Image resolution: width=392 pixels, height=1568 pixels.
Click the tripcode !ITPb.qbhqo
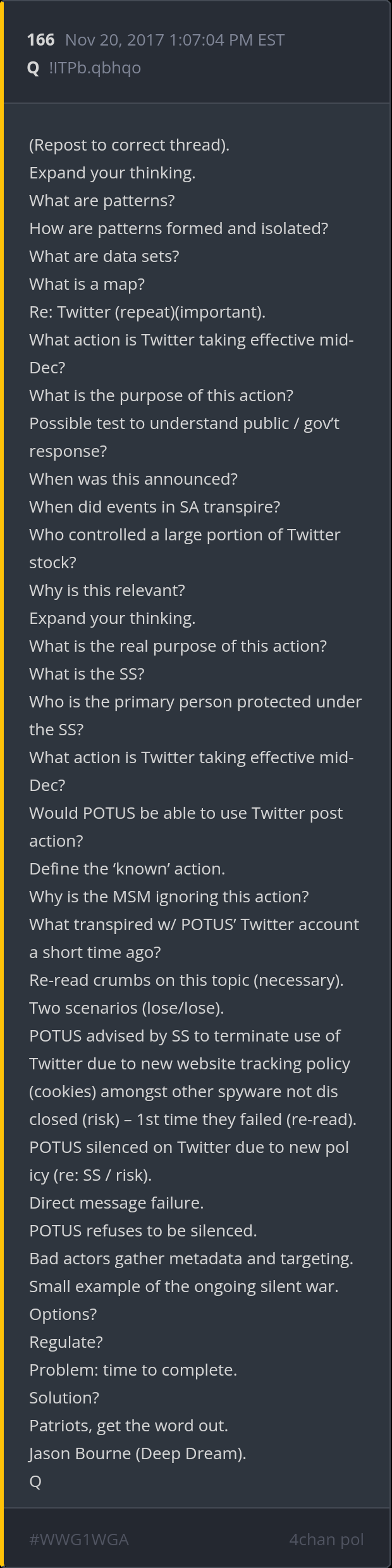(x=95, y=68)
